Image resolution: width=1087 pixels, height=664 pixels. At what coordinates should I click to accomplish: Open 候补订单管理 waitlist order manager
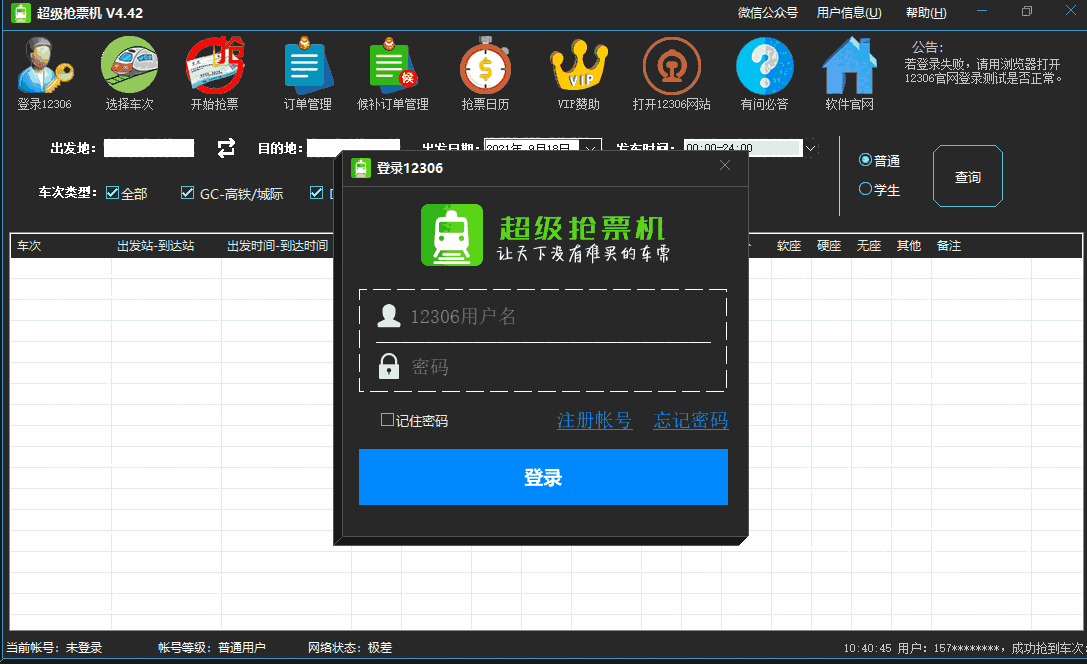[391, 72]
